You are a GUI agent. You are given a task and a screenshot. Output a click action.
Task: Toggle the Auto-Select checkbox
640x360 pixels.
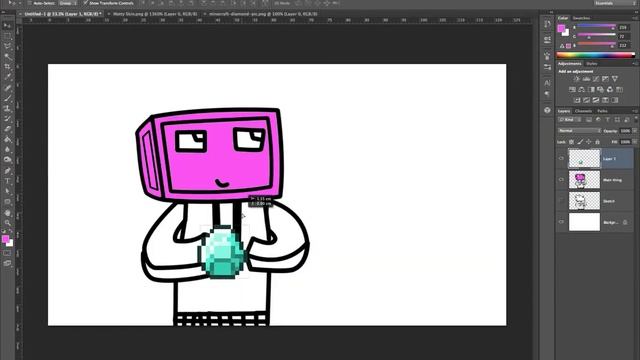pos(30,3)
